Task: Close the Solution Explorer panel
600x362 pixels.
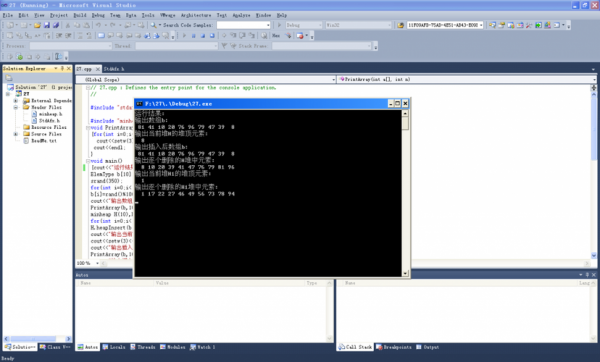Action: click(x=69, y=68)
